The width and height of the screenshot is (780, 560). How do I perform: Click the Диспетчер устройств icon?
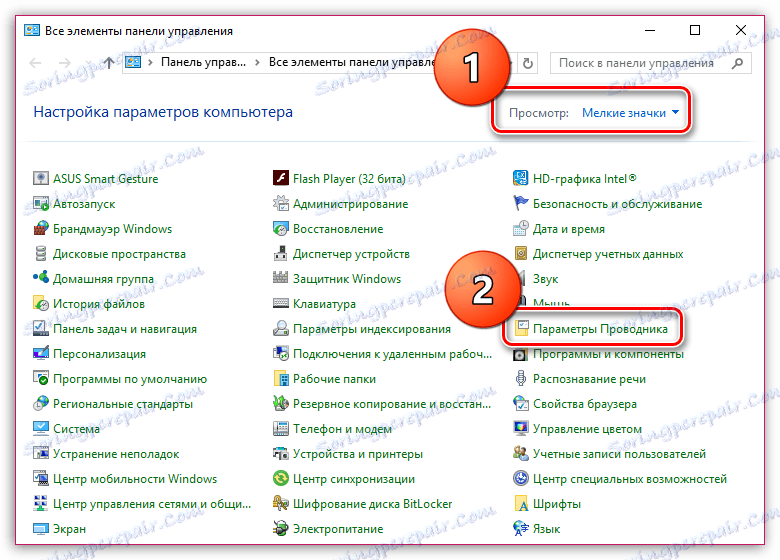click(281, 254)
